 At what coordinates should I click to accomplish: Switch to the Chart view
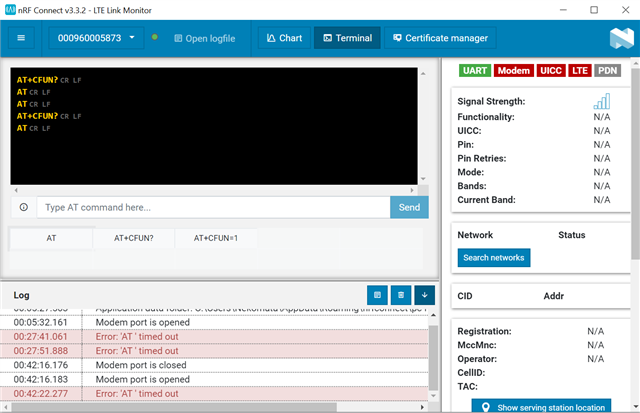point(283,39)
